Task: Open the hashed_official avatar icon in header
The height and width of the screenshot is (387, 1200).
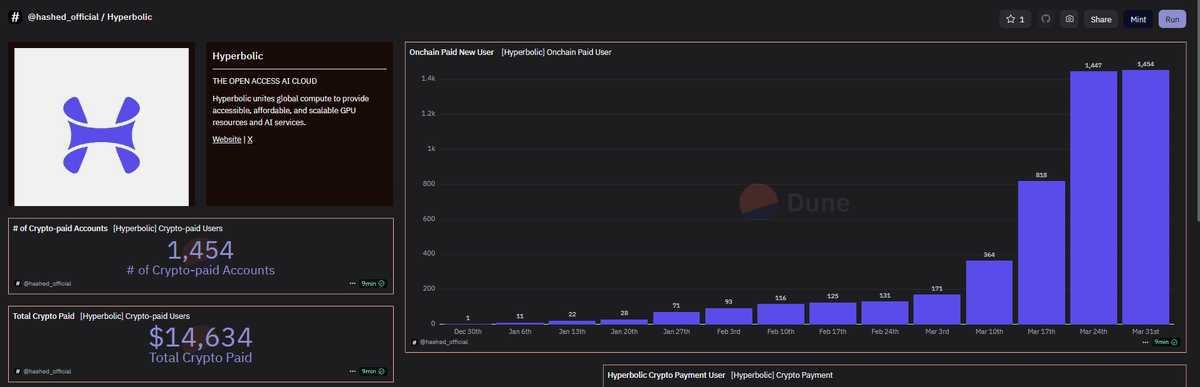Action: click(x=16, y=18)
